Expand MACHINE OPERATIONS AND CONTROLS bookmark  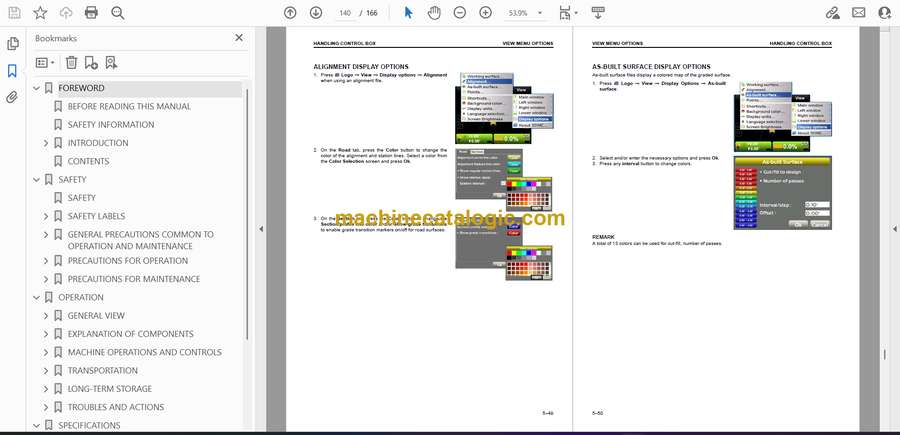[x=46, y=352]
